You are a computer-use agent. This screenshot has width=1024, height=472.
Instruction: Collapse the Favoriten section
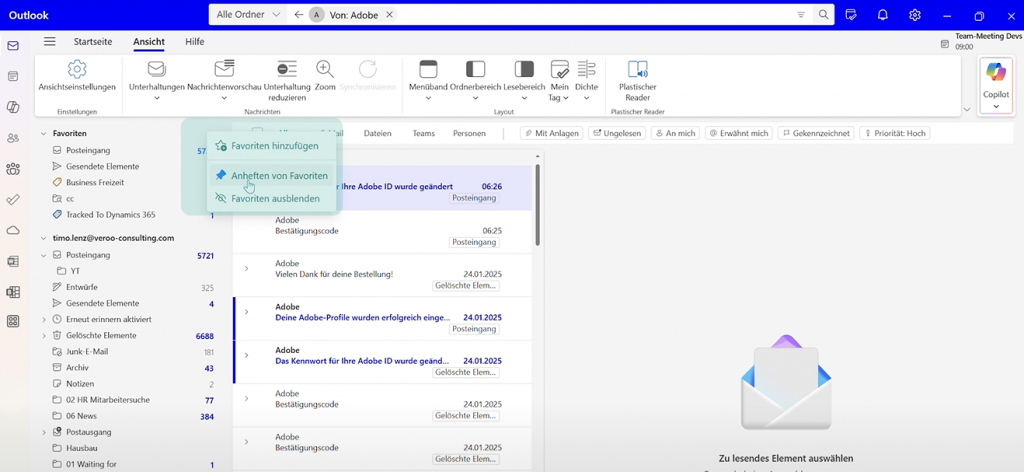pyautogui.click(x=44, y=133)
